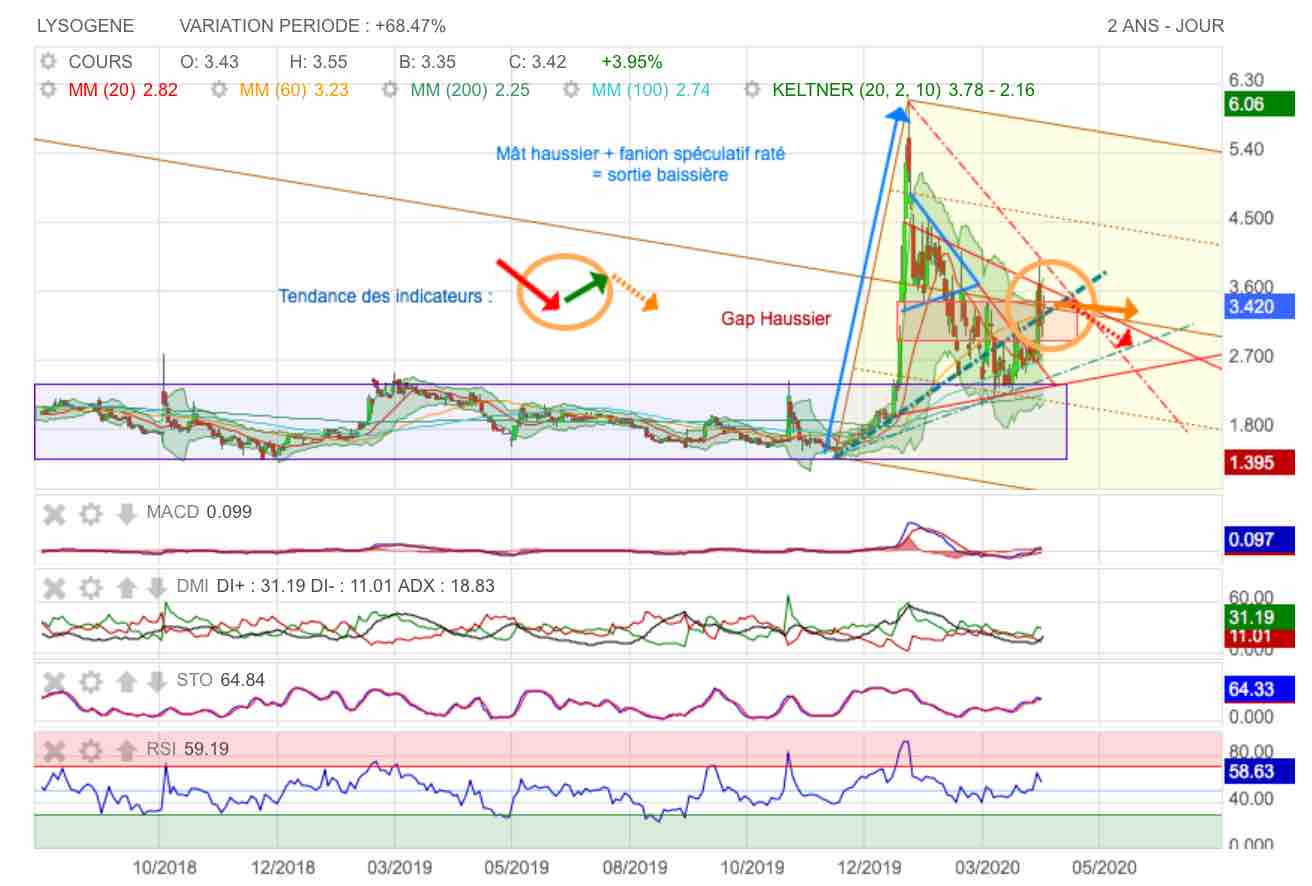Move STO panel up with arrow

click(126, 682)
